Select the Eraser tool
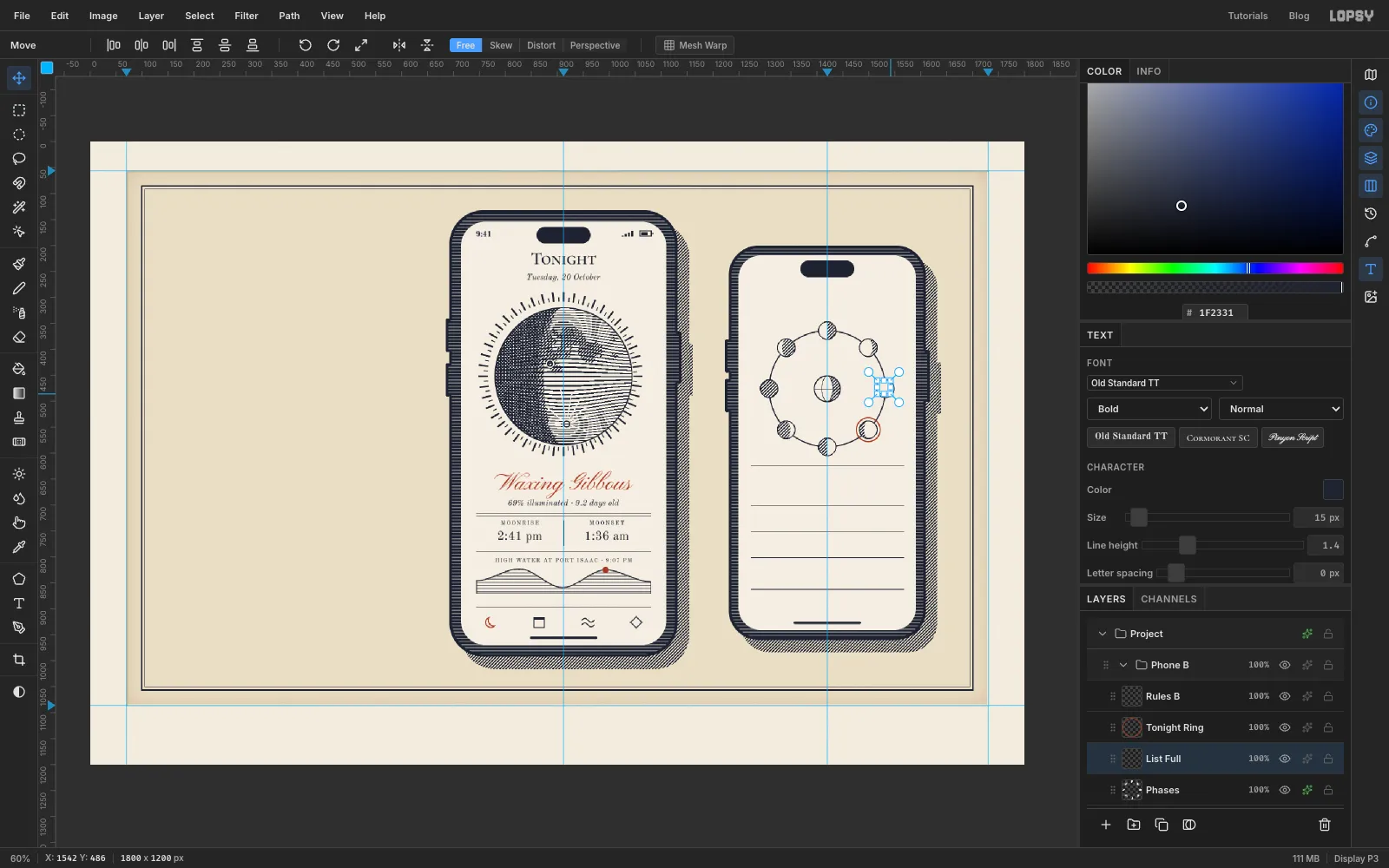This screenshot has height=868, width=1389. [x=19, y=337]
